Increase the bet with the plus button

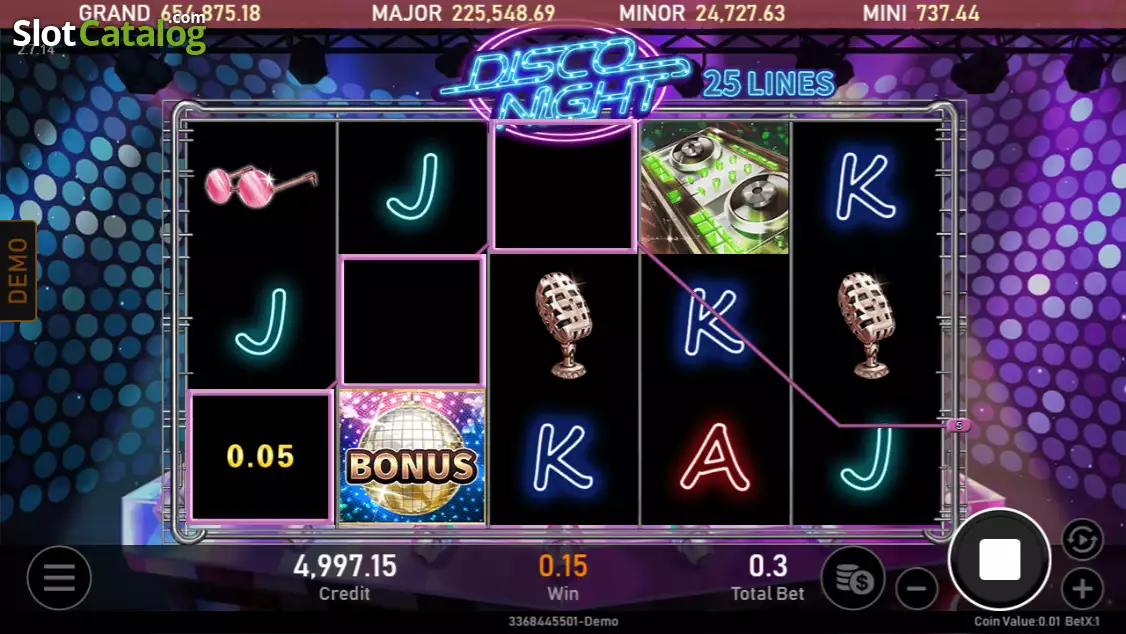[1081, 589]
